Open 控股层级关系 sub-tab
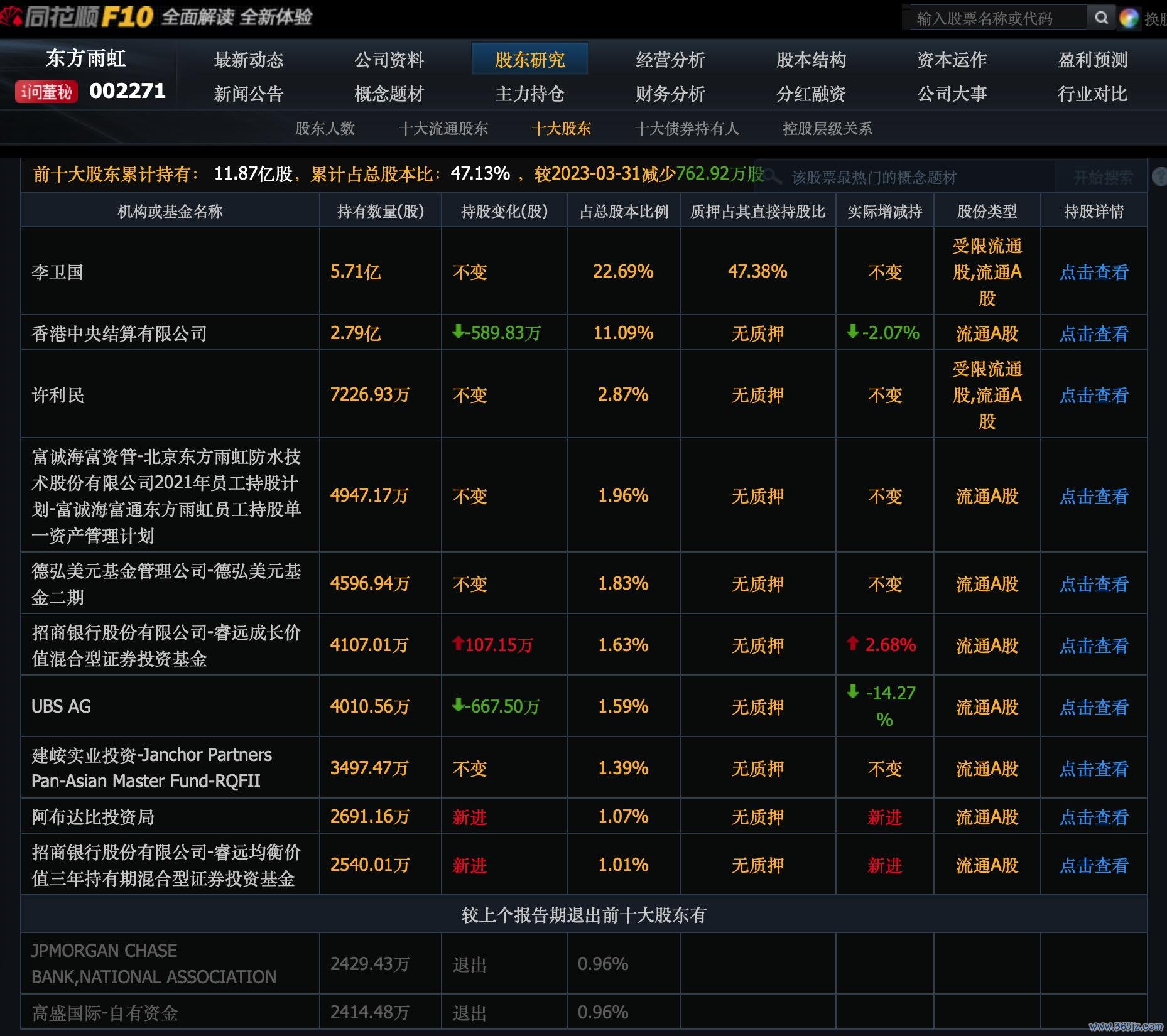1167x1036 pixels. (827, 129)
